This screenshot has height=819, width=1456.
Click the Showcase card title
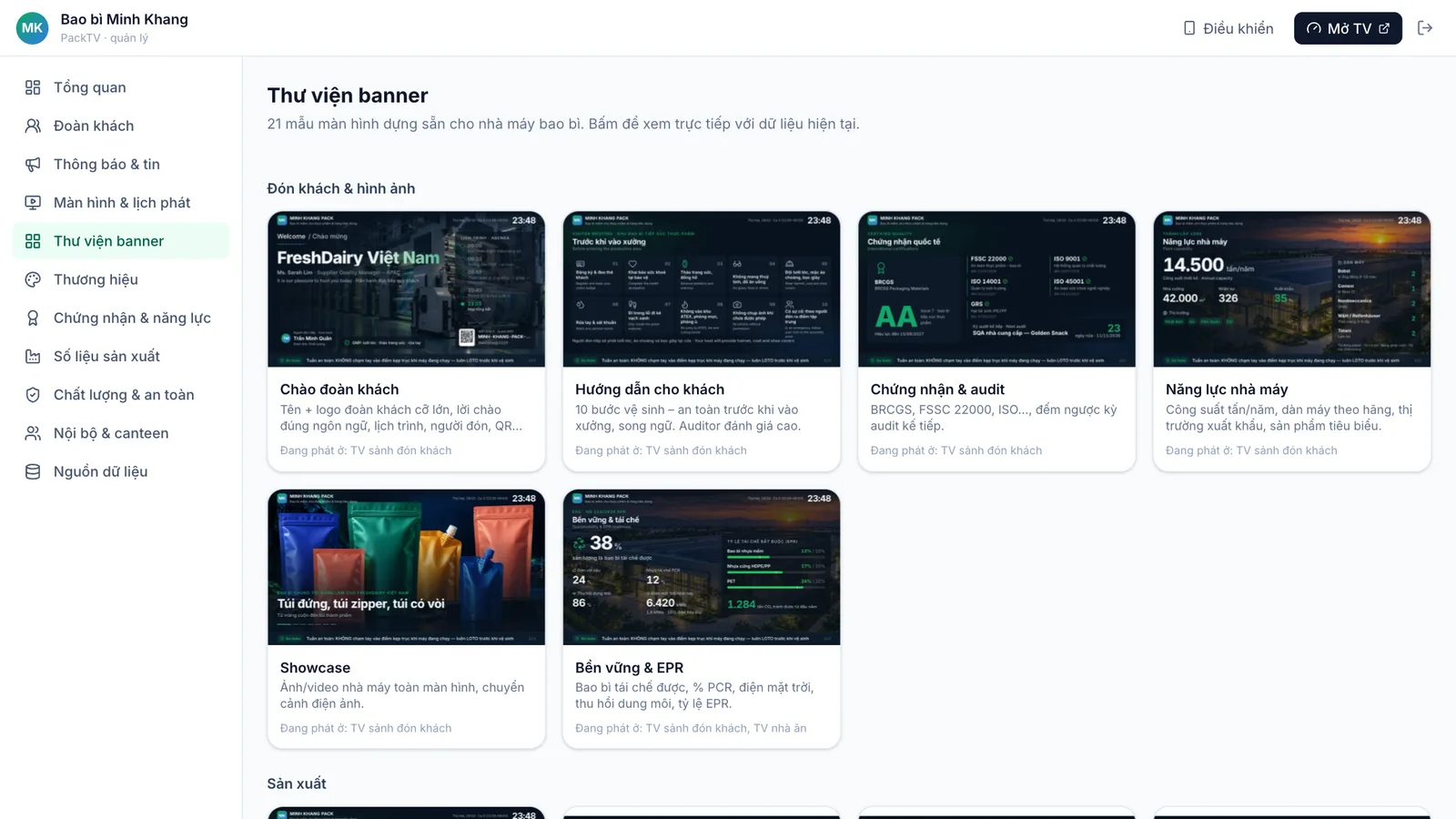point(315,668)
